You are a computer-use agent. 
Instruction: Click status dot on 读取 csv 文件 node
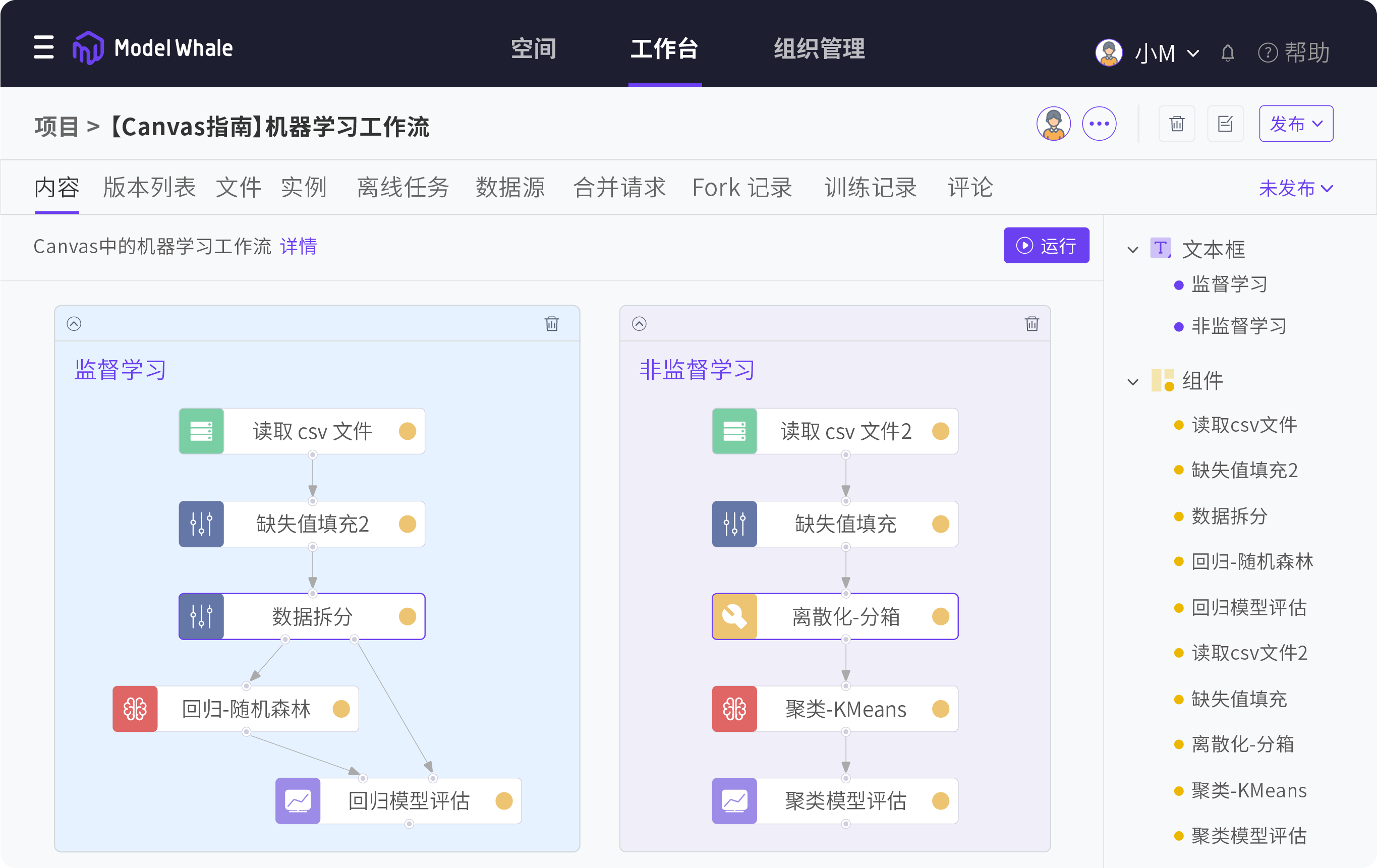tap(408, 431)
